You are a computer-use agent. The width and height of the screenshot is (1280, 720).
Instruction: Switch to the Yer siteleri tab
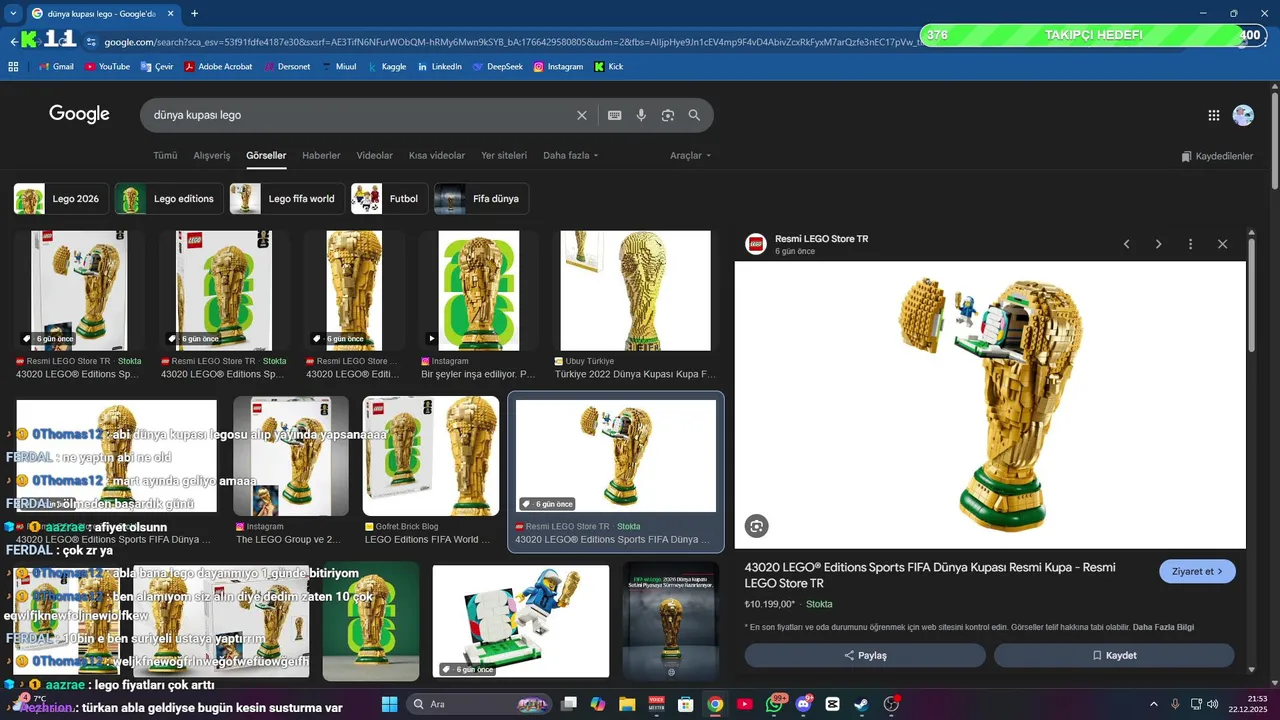tap(504, 156)
